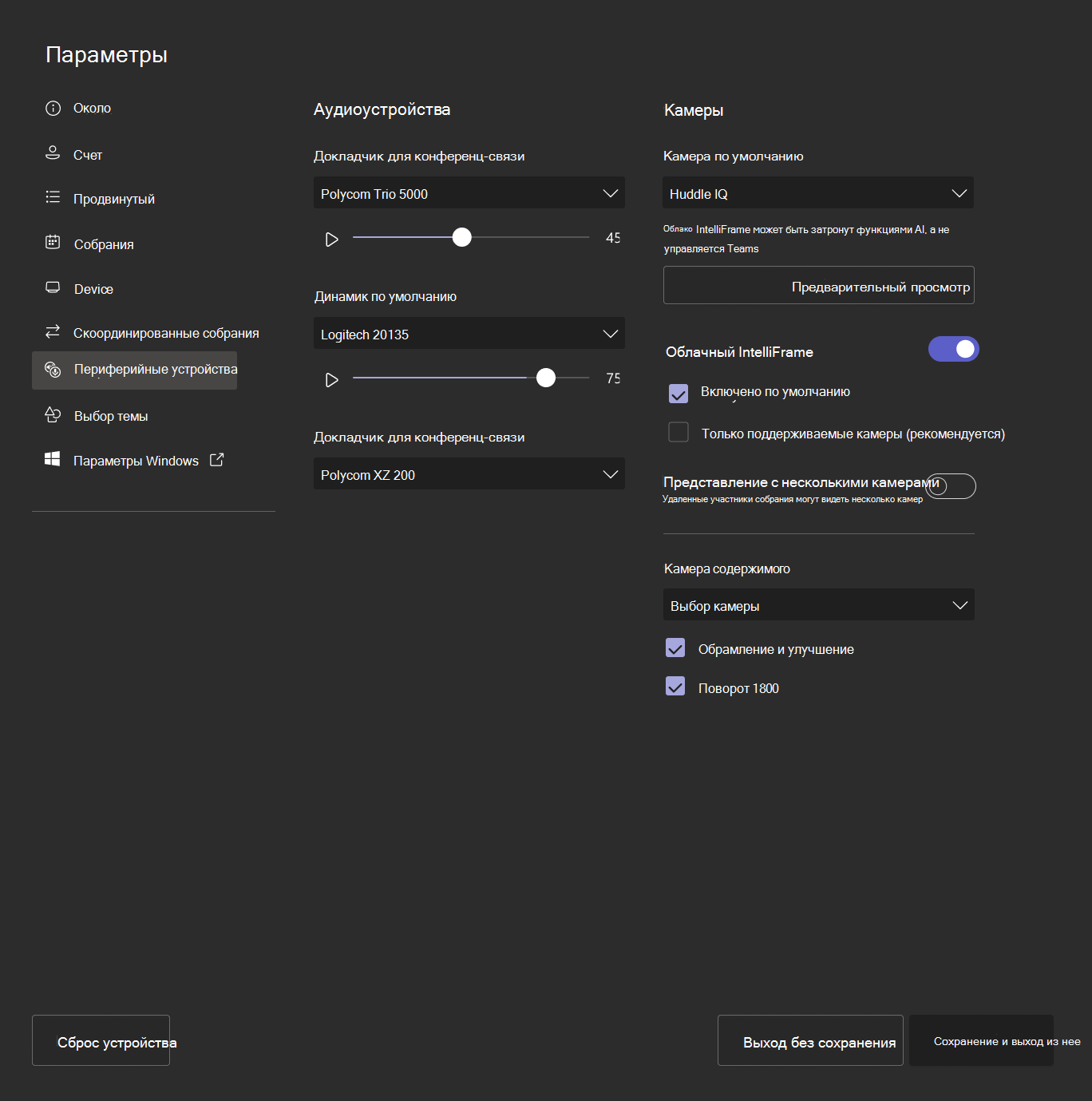Enable the multi-camera view toggle
The height and width of the screenshot is (1101, 1092).
tap(951, 486)
